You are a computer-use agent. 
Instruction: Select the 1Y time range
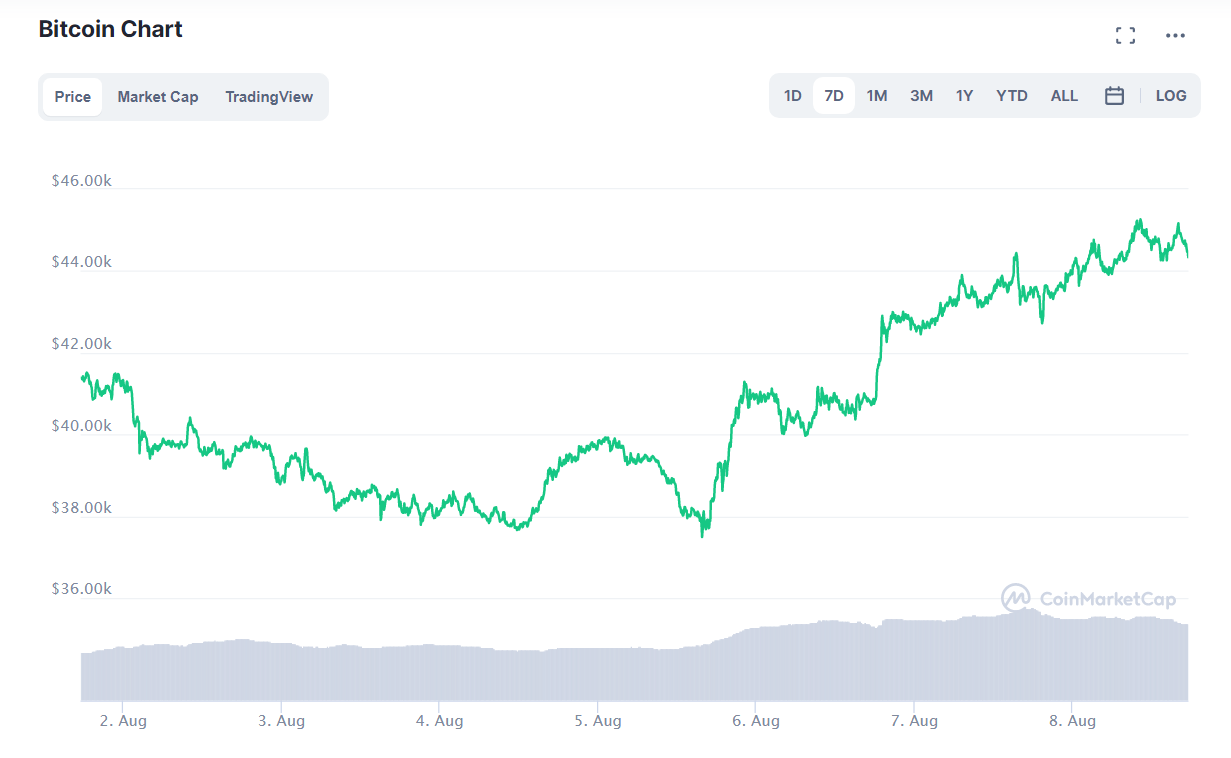[x=964, y=95]
